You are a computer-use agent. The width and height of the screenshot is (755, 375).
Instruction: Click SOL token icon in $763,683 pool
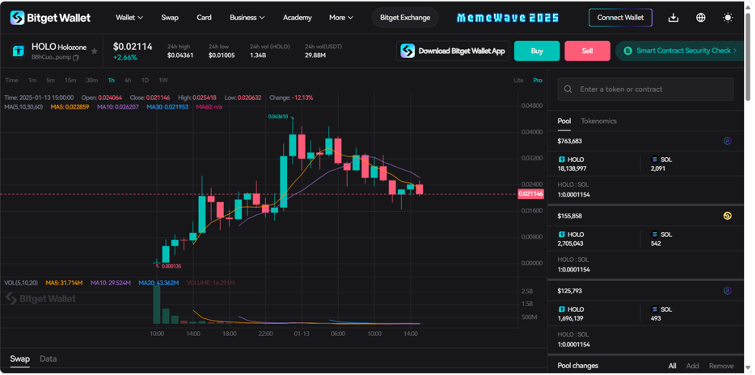(x=654, y=159)
